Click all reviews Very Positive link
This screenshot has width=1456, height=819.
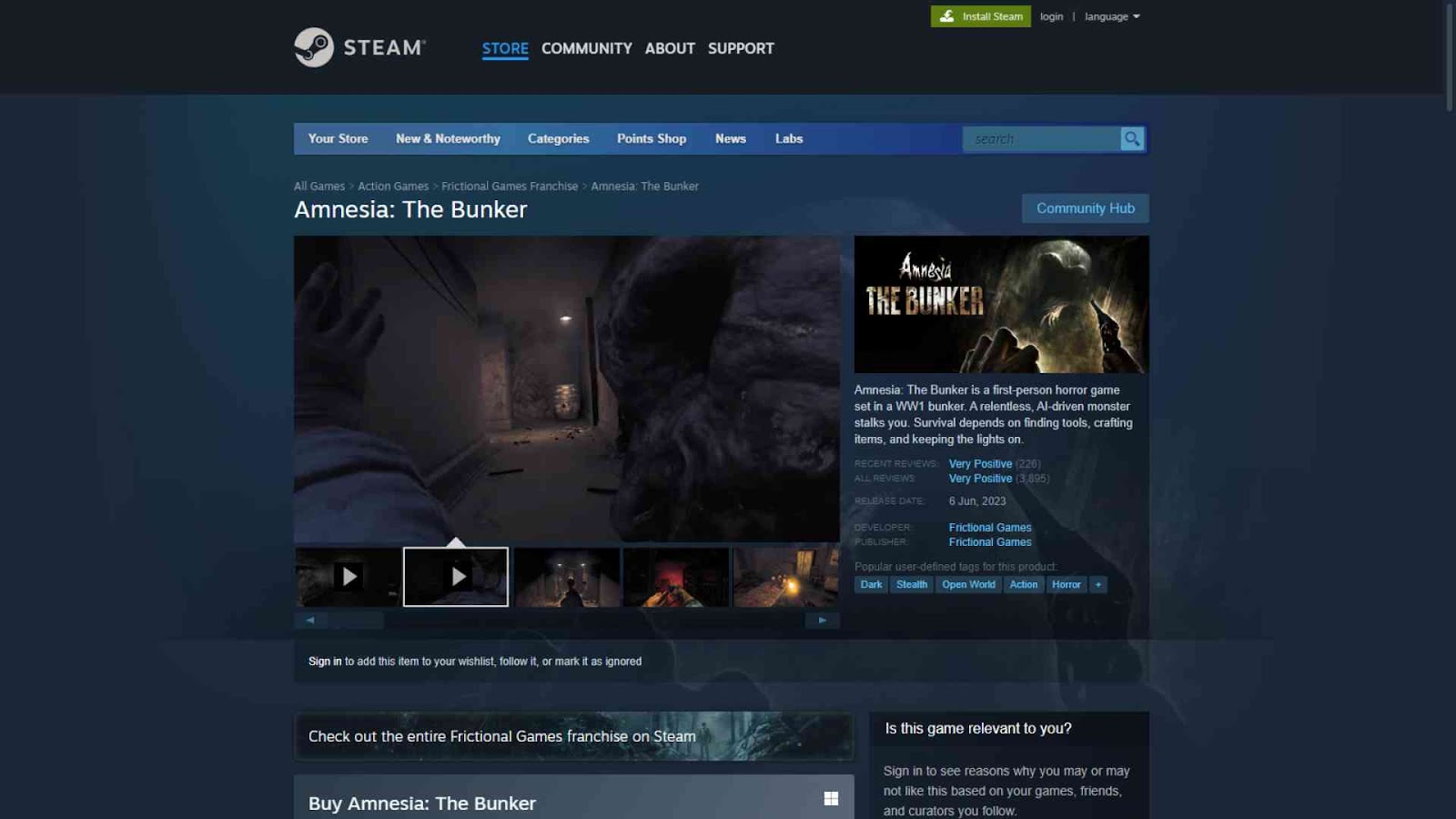[x=980, y=479]
